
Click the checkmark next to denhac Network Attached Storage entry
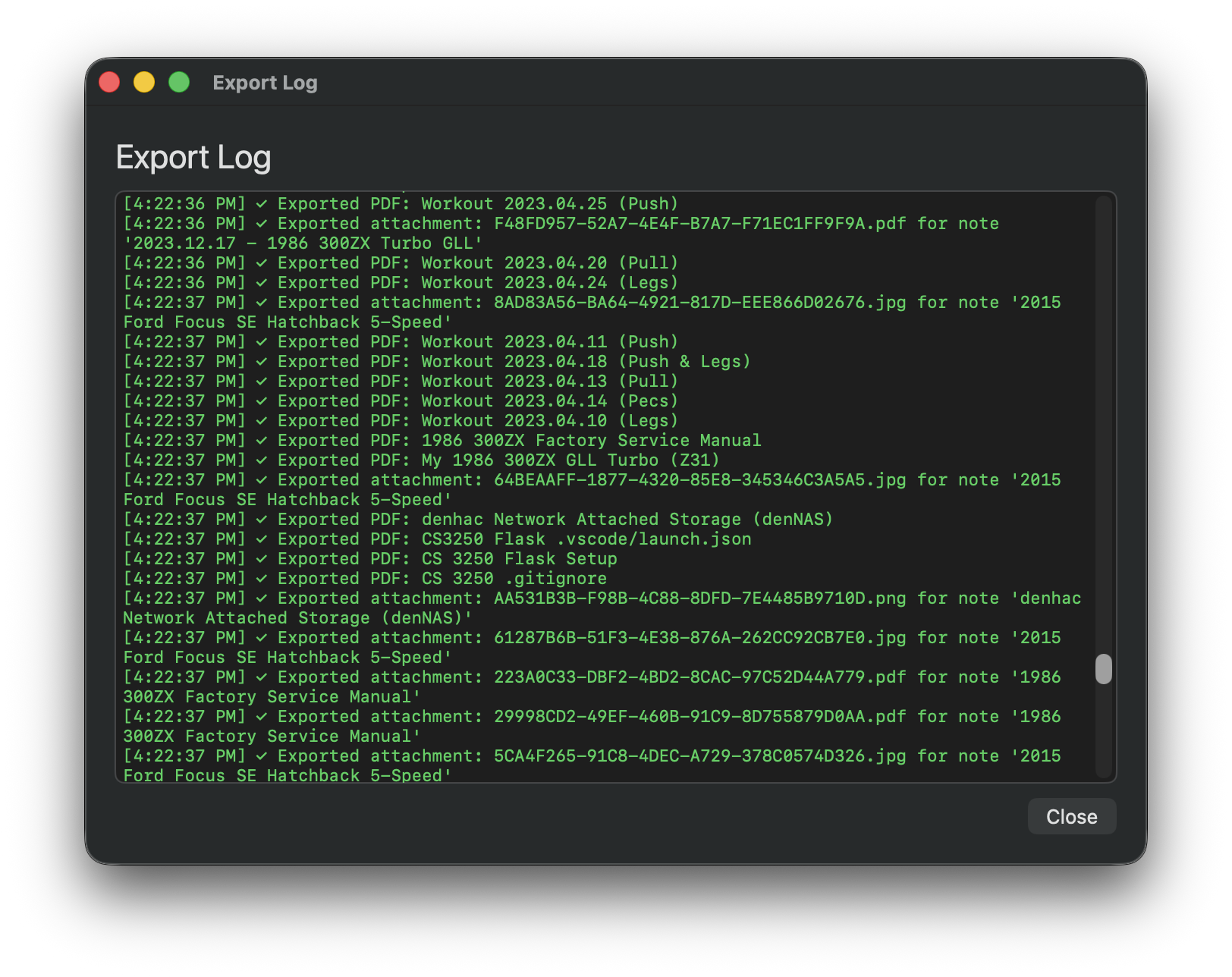click(262, 519)
